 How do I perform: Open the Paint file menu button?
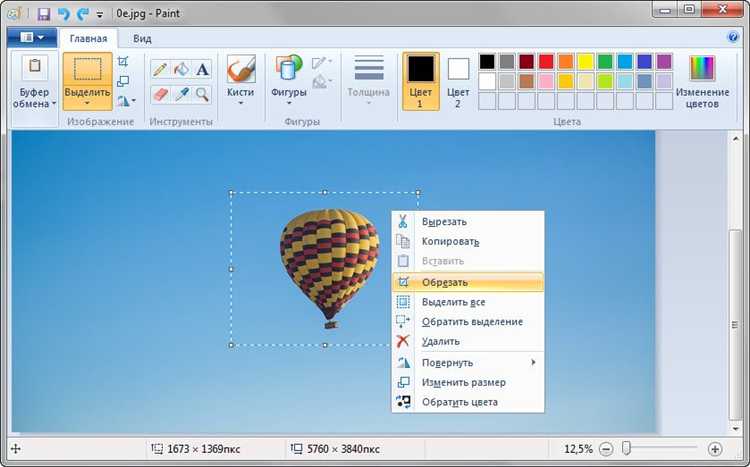click(x=32, y=37)
